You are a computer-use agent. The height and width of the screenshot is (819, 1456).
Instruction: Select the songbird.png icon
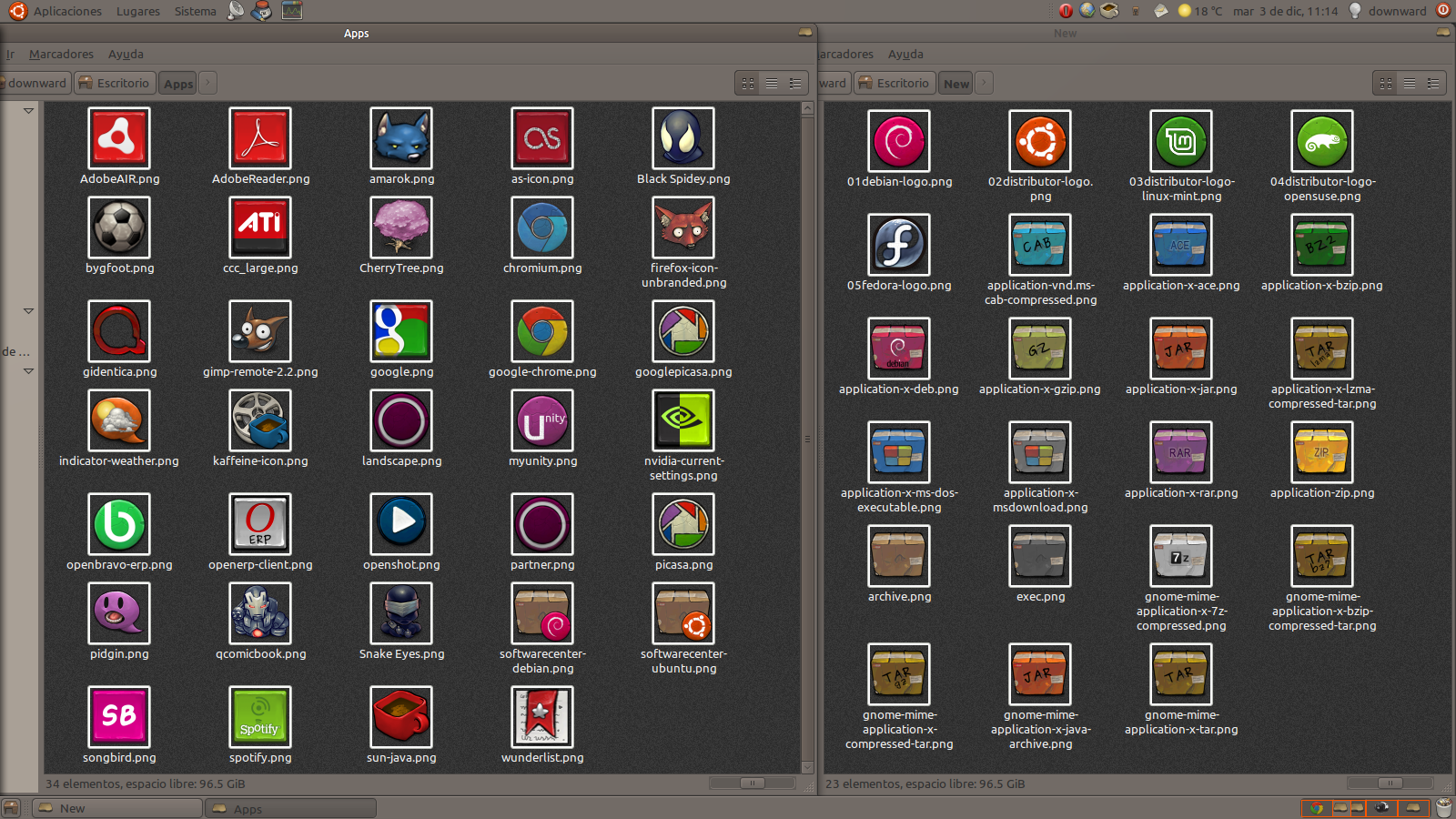click(119, 717)
